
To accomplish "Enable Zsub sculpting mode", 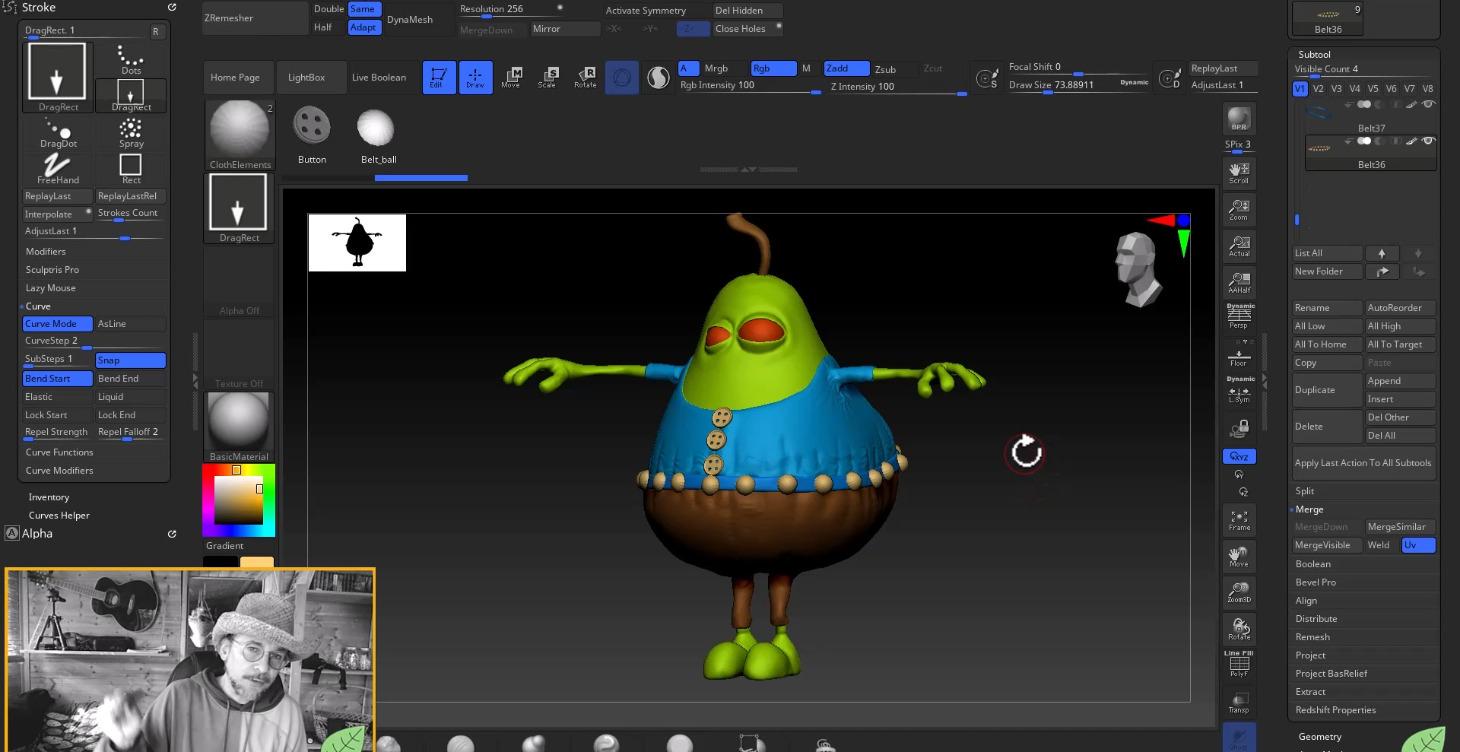I will point(884,68).
